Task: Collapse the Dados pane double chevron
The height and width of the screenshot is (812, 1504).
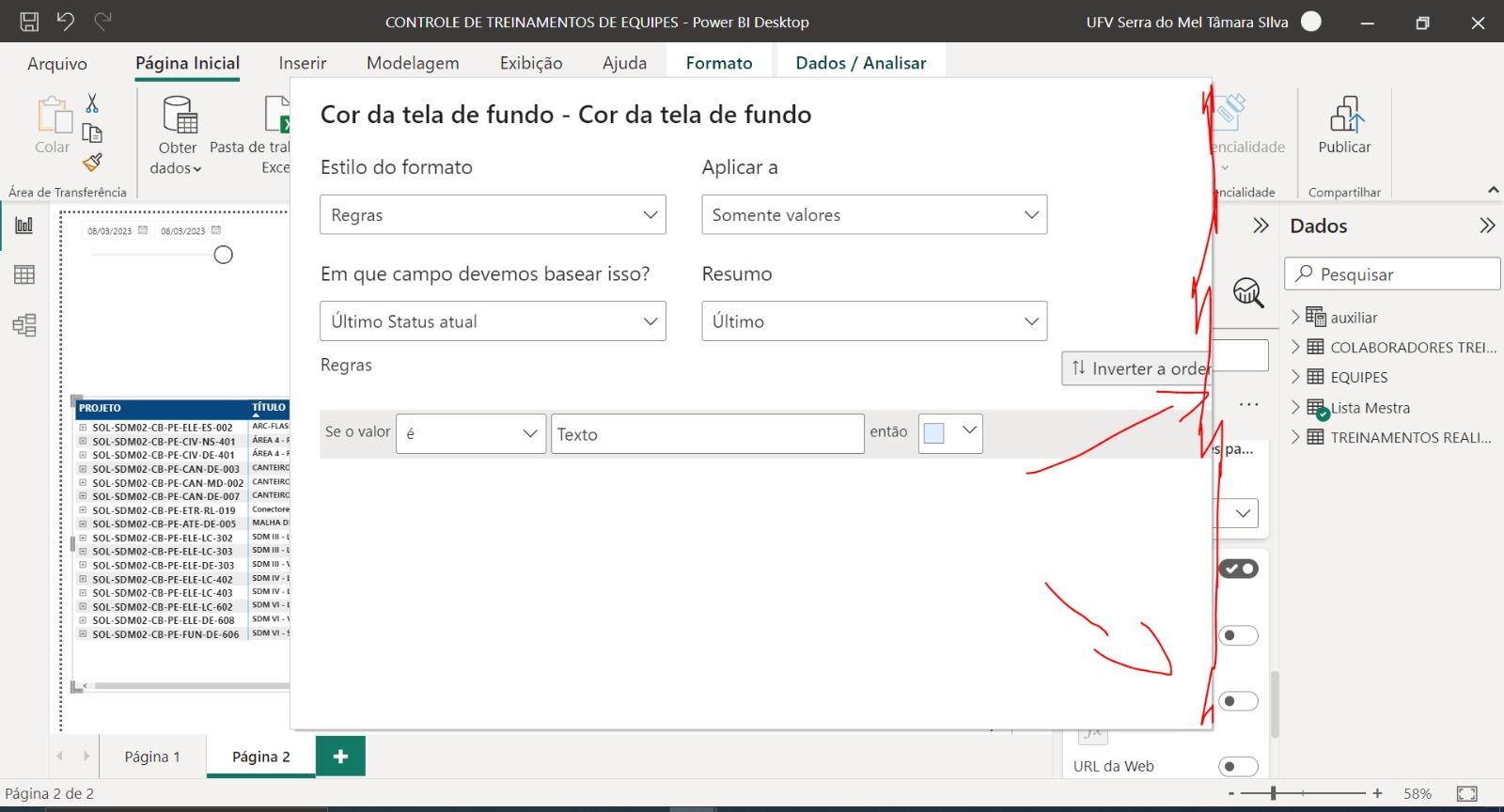Action: 1486,226
